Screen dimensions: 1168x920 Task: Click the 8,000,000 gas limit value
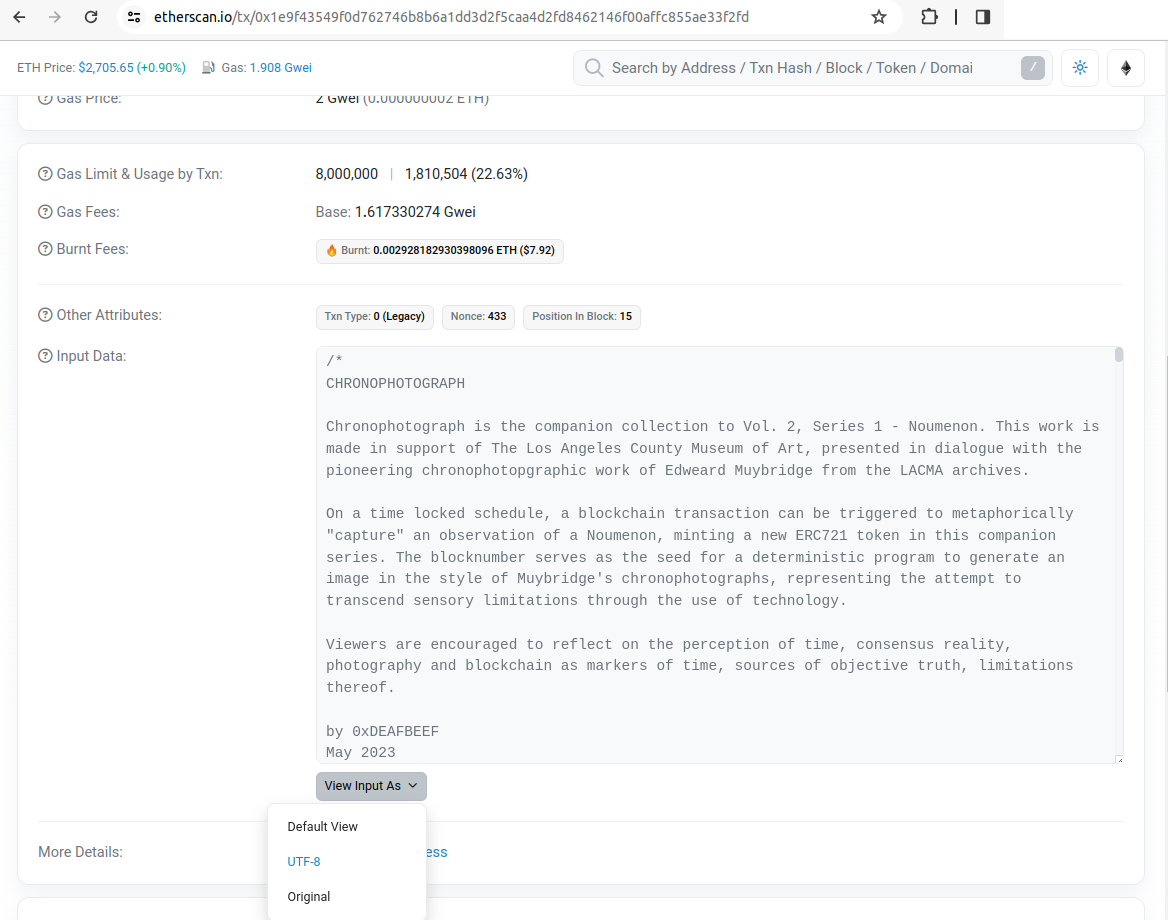(346, 174)
